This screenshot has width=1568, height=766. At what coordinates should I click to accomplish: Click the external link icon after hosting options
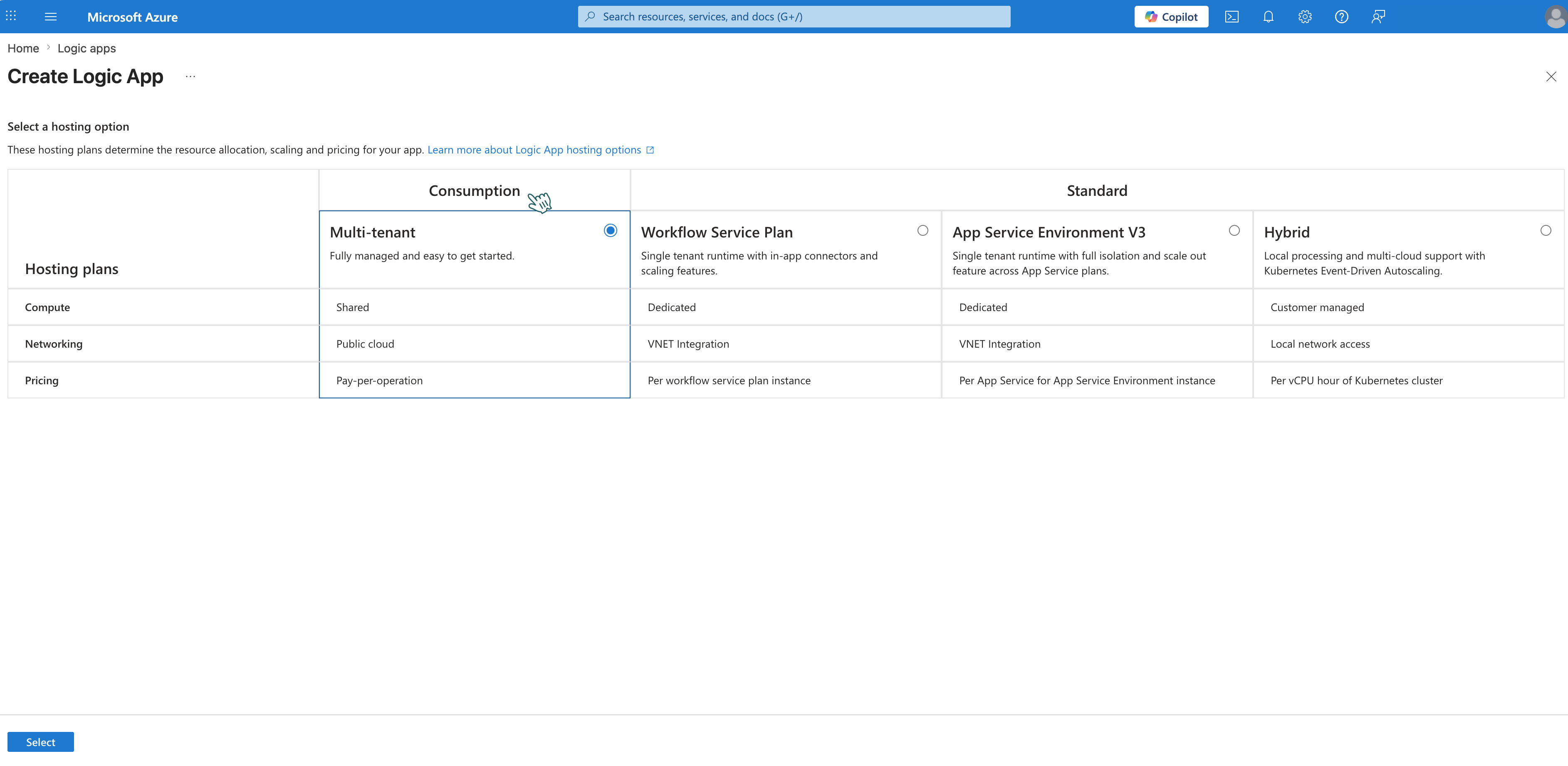pyautogui.click(x=650, y=150)
